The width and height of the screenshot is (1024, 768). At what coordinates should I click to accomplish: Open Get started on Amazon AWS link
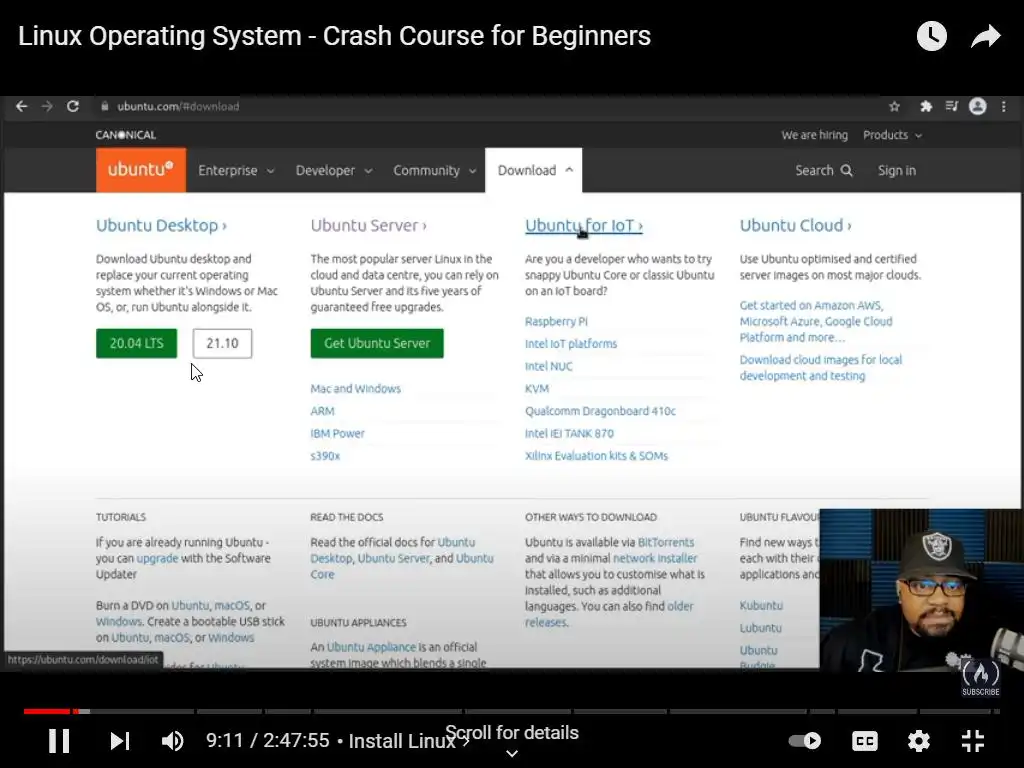816,321
